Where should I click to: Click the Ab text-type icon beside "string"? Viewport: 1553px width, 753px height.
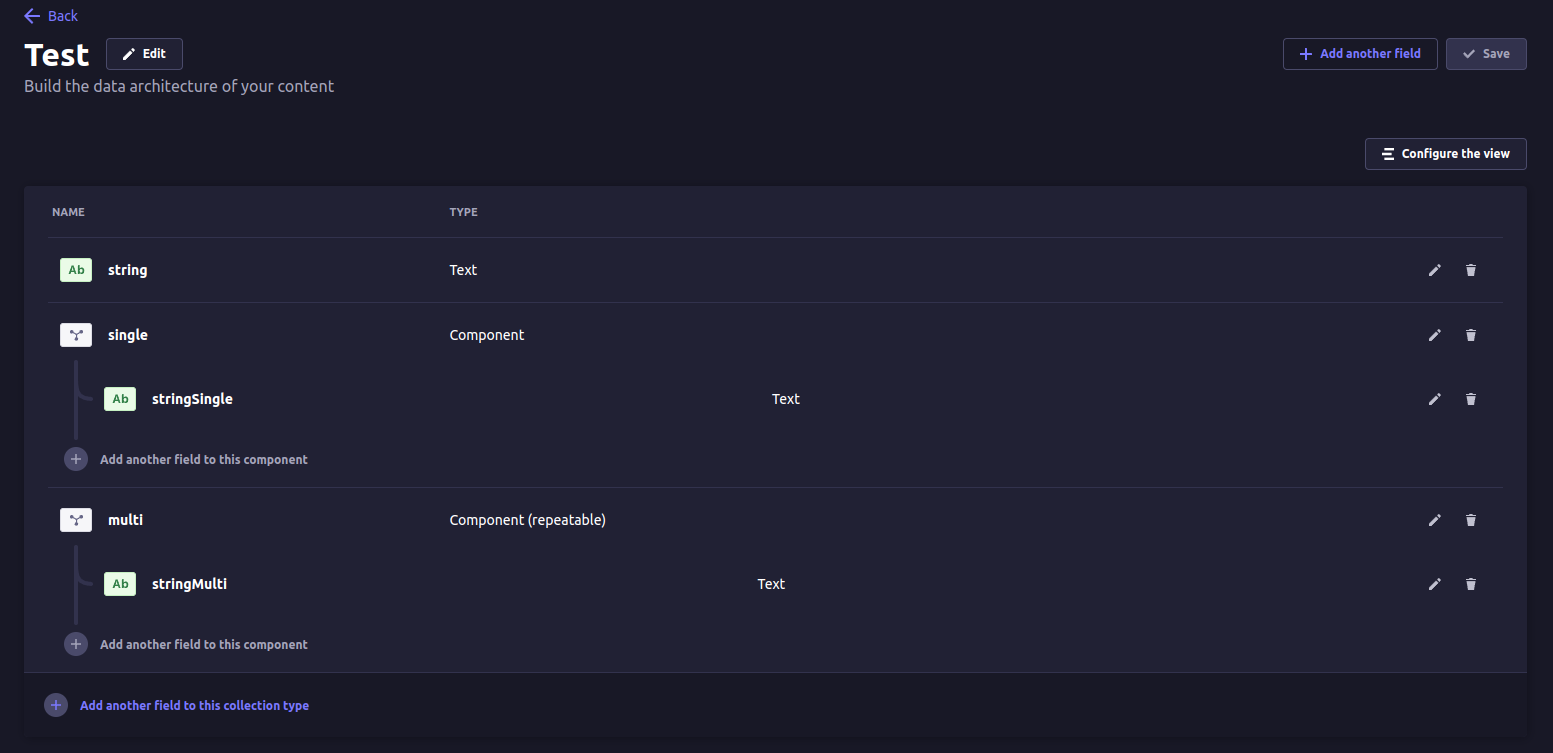76,270
